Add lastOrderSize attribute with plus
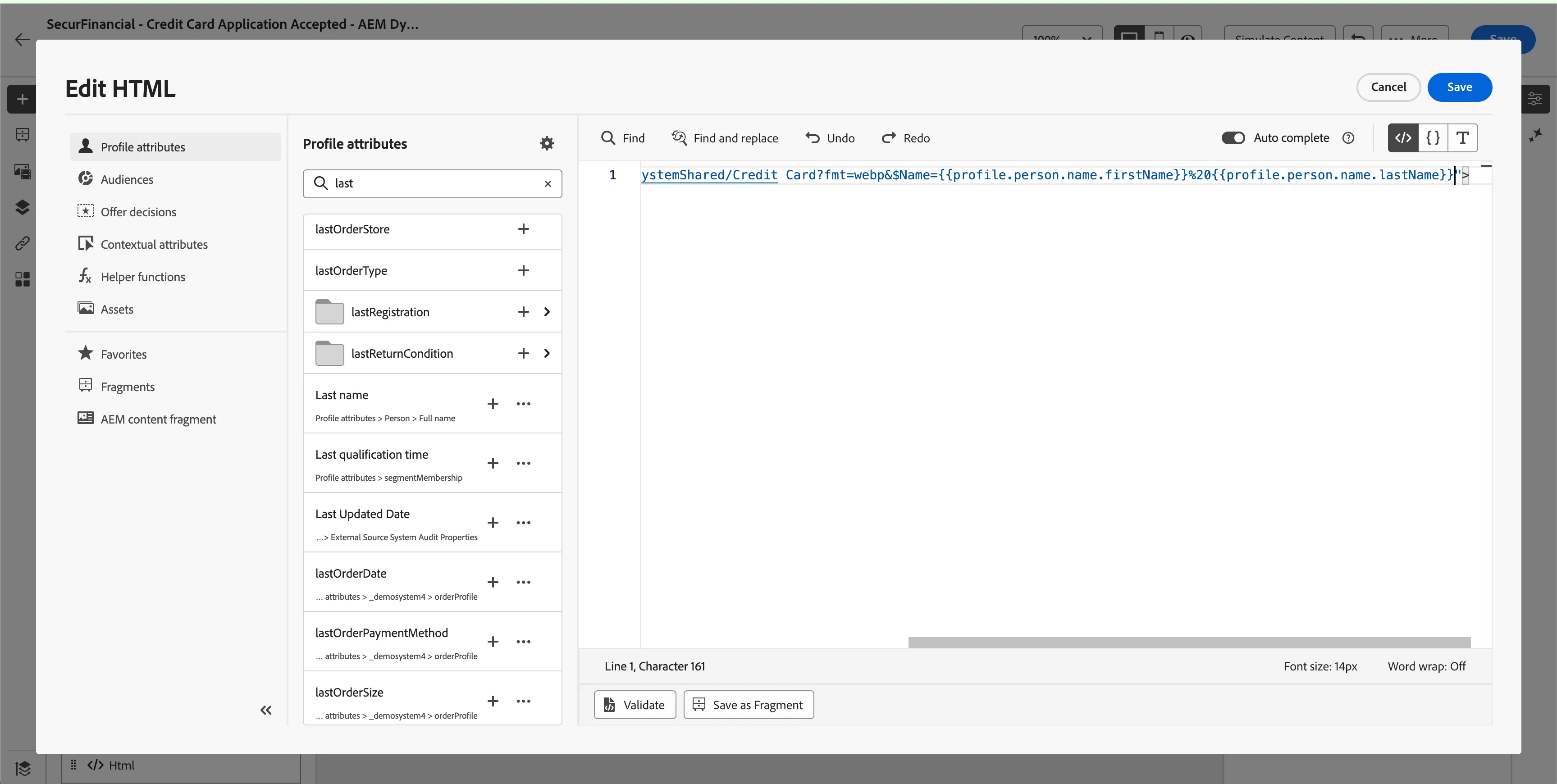1557x784 pixels. pos(493,701)
